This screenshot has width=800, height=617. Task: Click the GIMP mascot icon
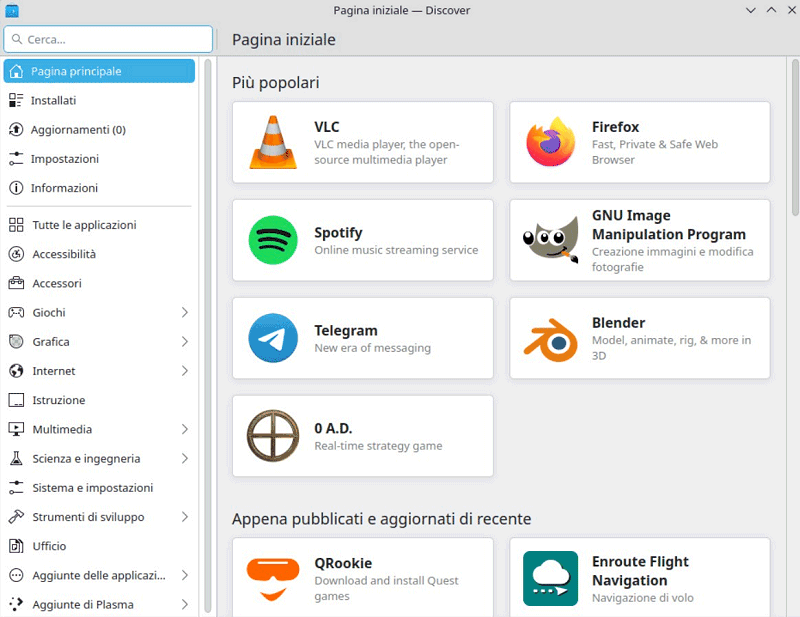pos(551,240)
